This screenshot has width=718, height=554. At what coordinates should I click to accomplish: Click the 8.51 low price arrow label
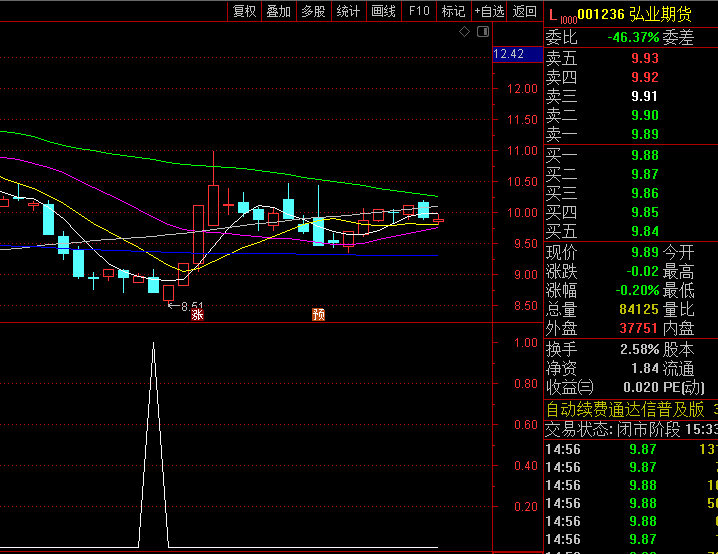[185, 306]
